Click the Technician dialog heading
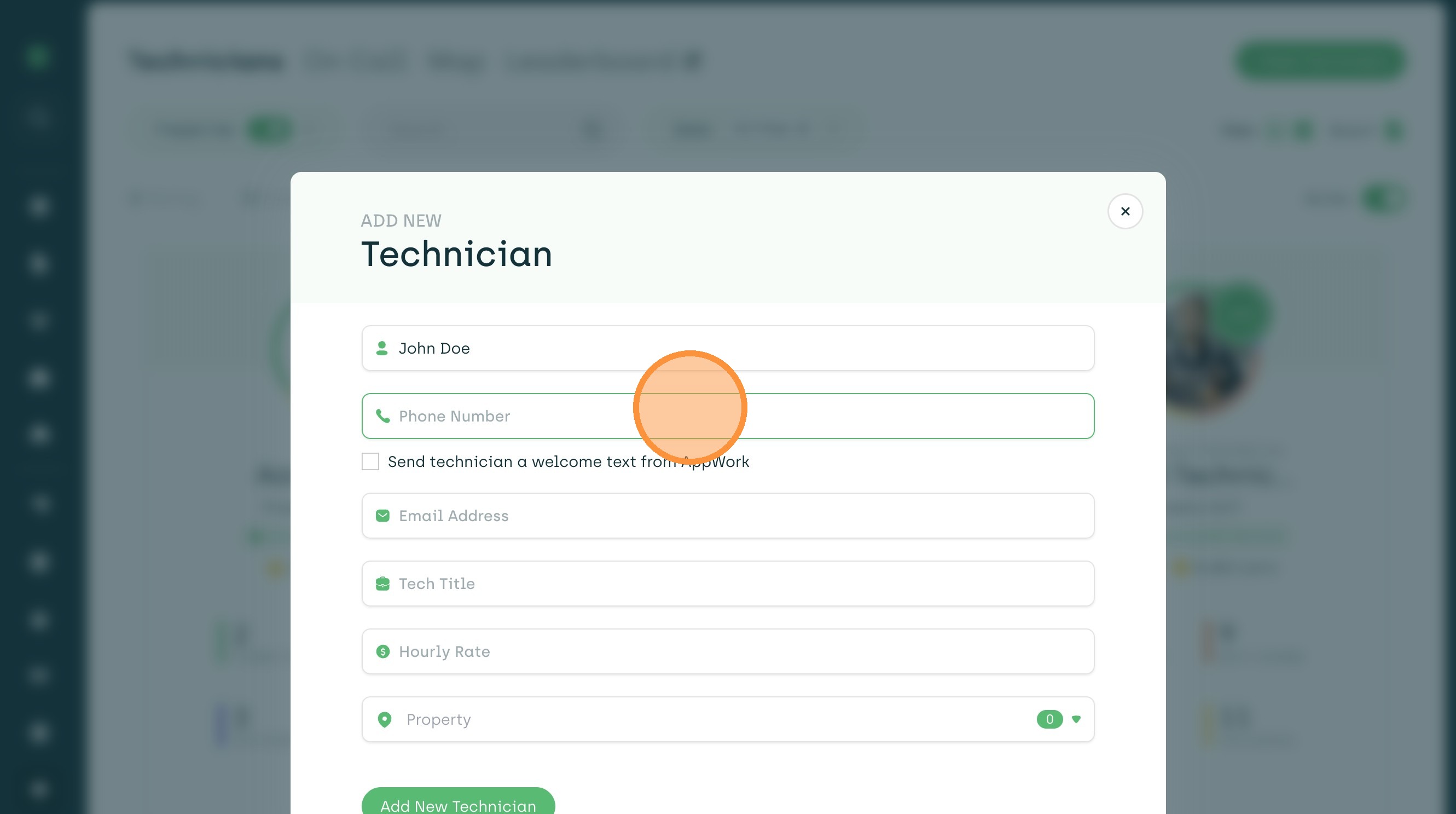 tap(457, 254)
